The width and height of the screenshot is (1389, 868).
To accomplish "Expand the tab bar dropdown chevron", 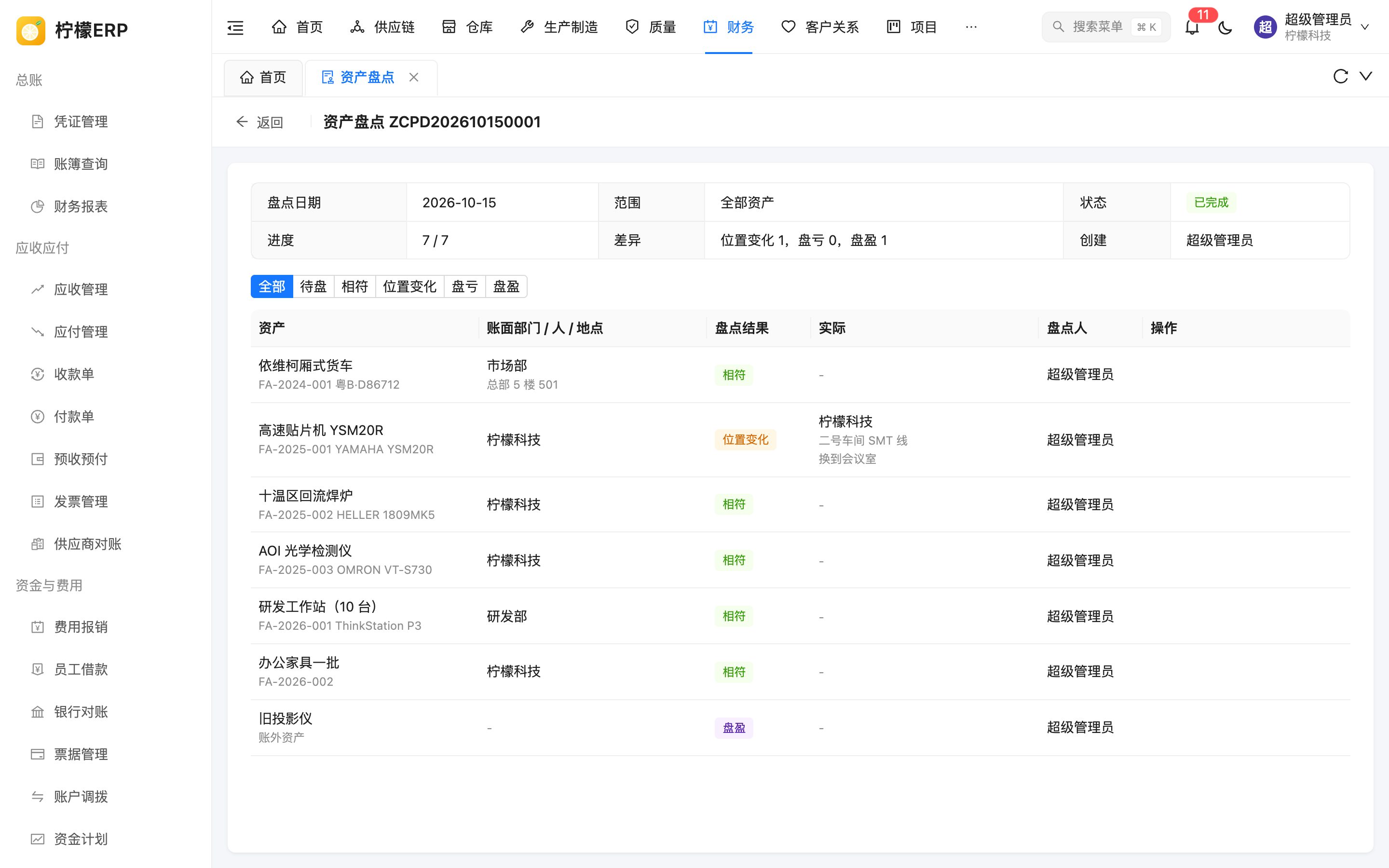I will pos(1366,76).
